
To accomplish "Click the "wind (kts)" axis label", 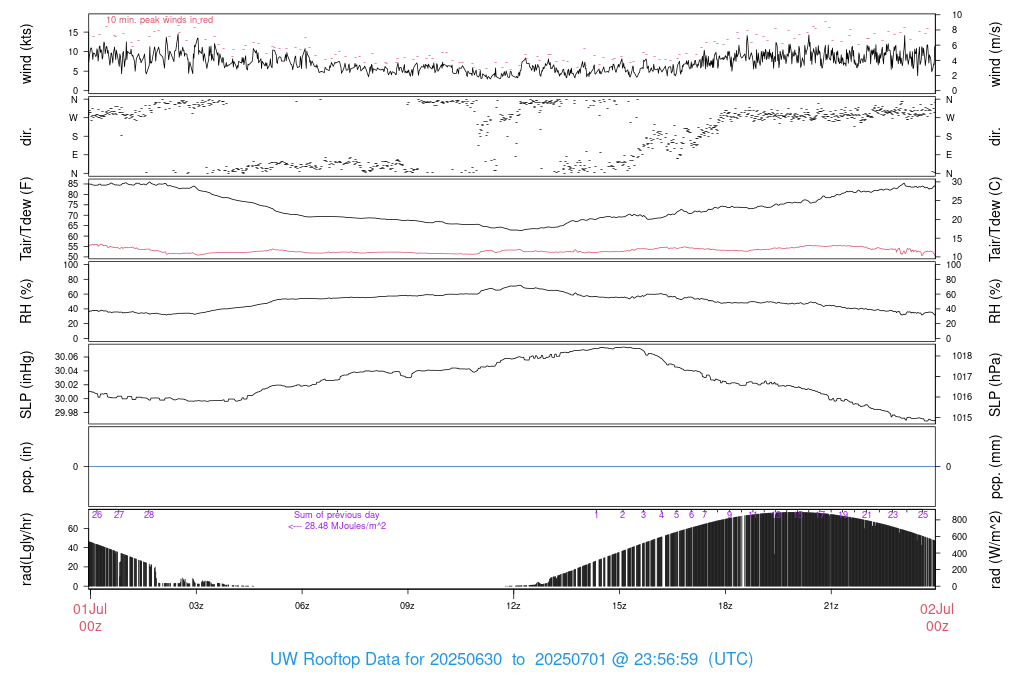I will pos(26,54).
